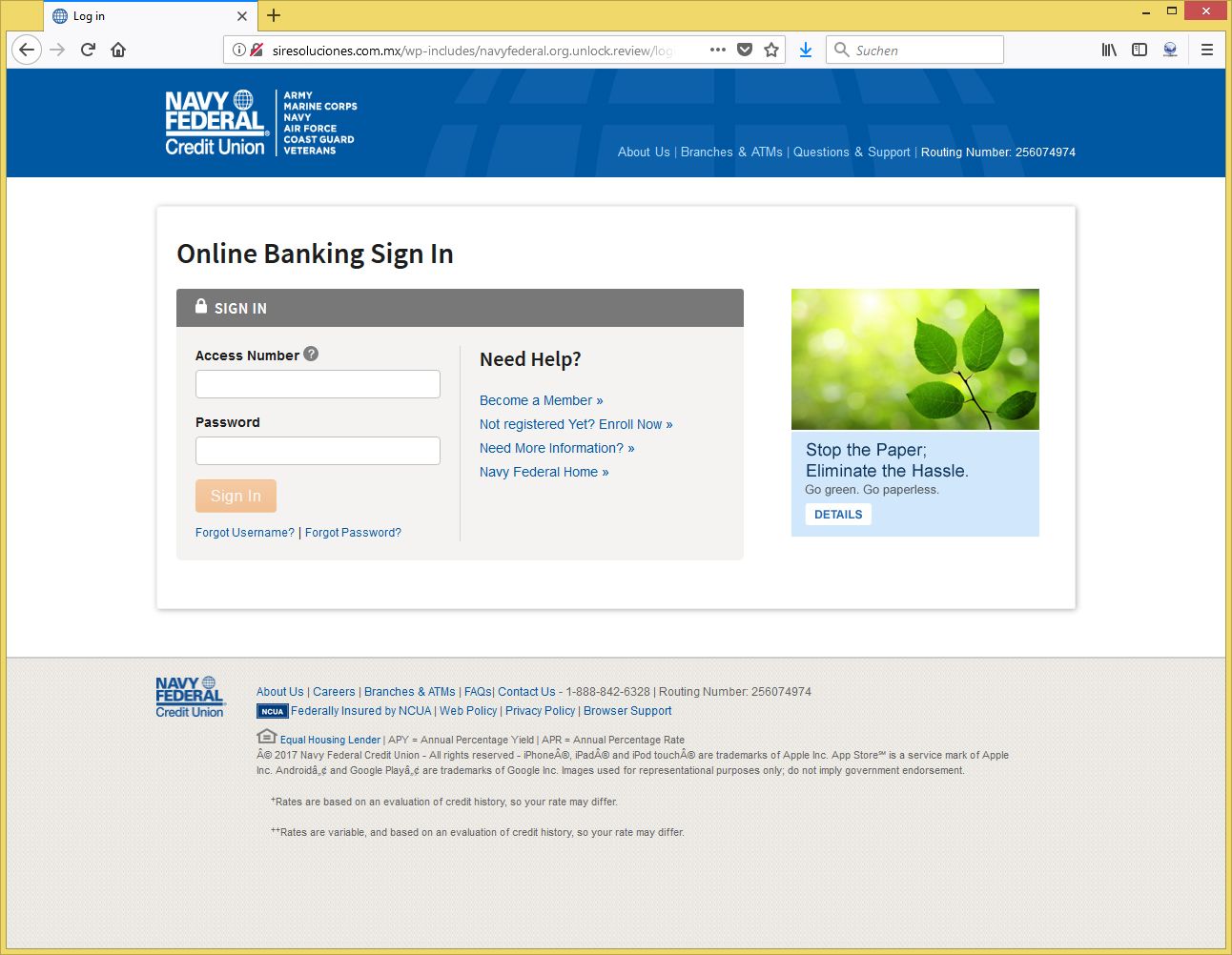Open Federally Insured by NCUA link

pos(361,711)
